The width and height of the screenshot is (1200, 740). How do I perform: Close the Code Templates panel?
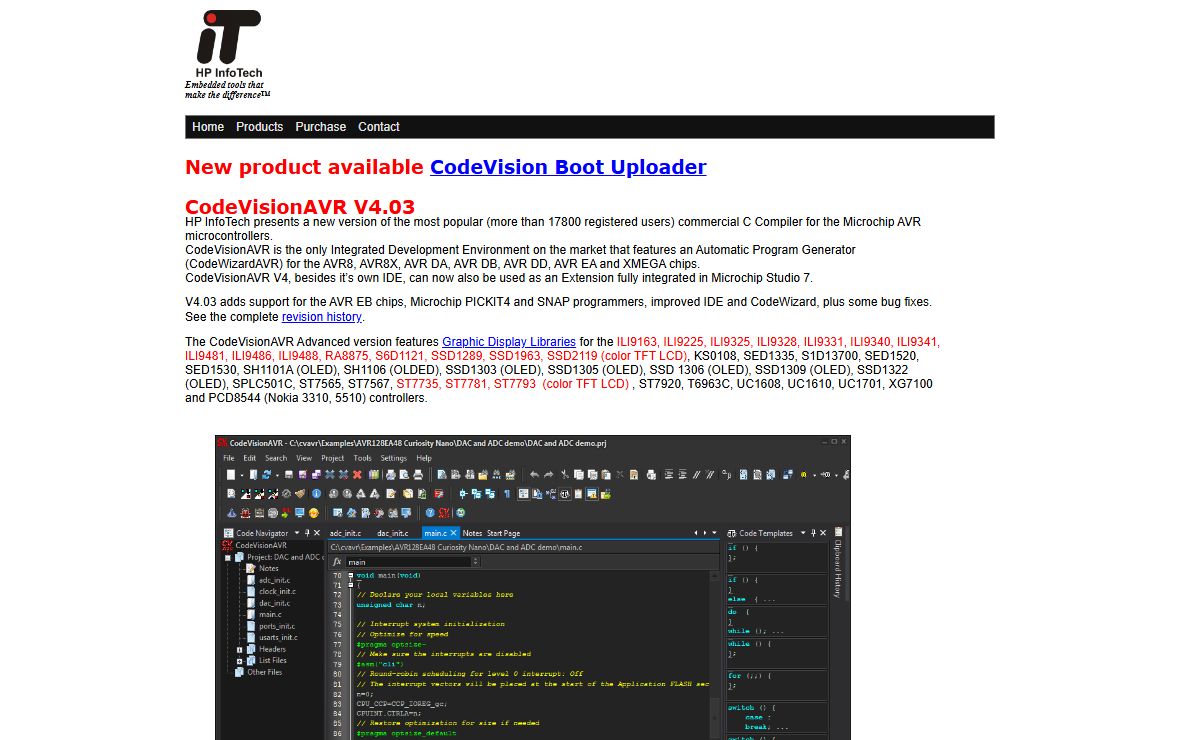(823, 533)
